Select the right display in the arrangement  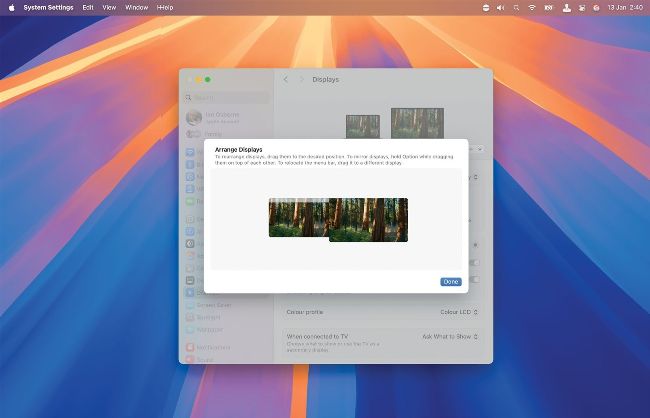click(x=370, y=220)
